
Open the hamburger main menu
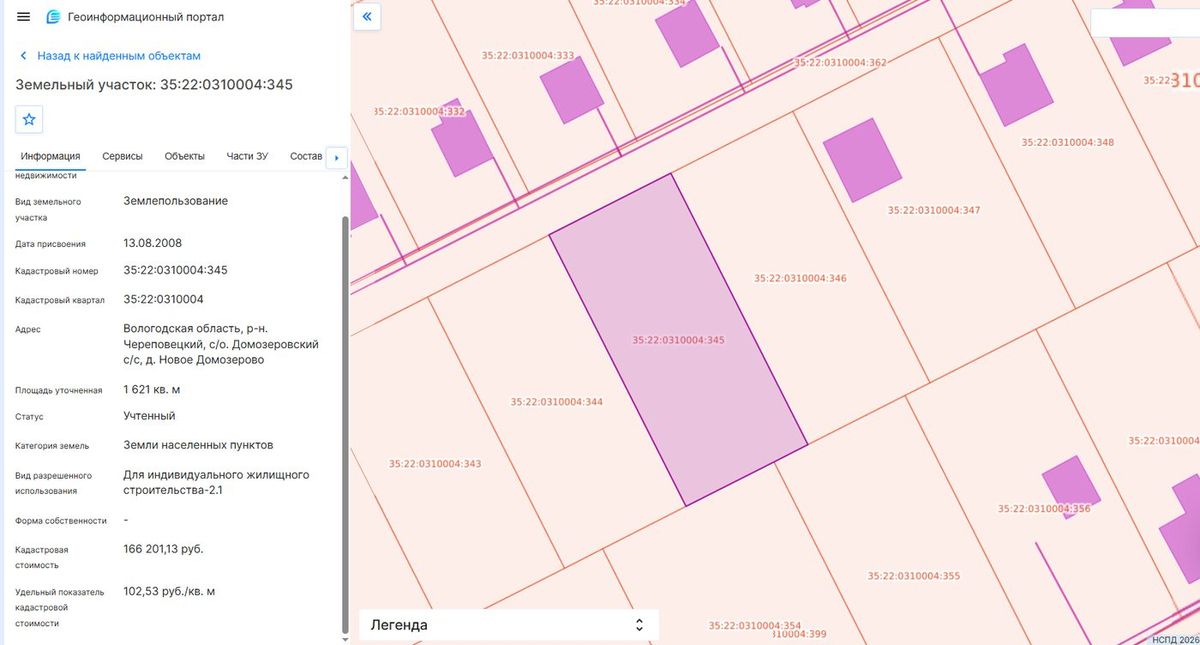24,17
